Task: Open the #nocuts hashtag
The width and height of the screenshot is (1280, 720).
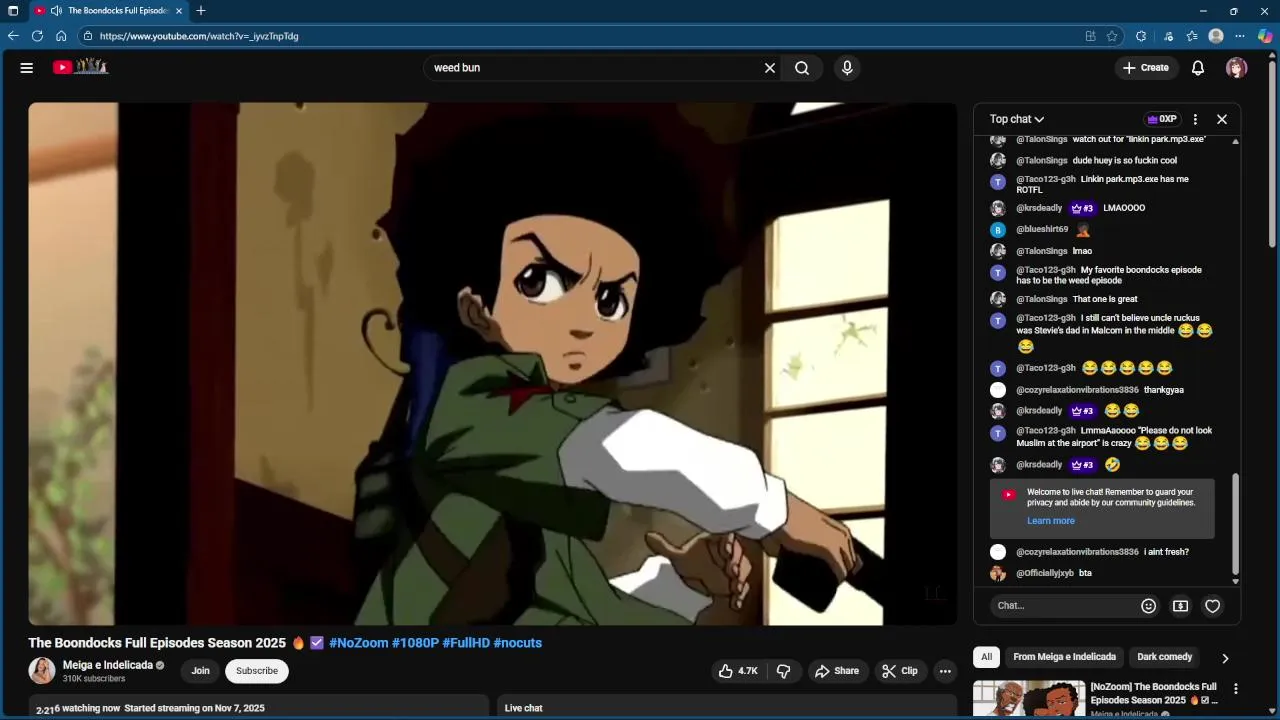Action: coord(518,643)
